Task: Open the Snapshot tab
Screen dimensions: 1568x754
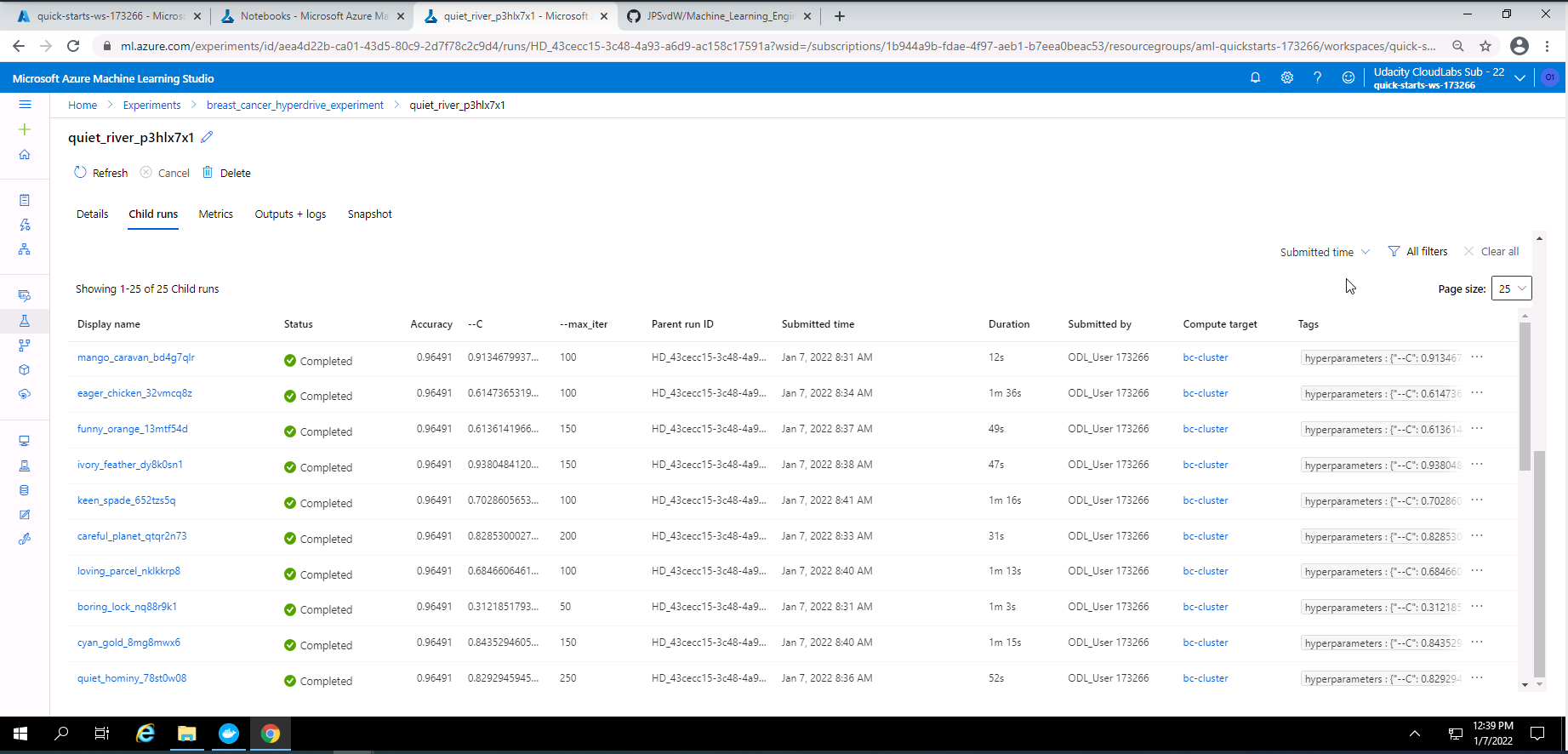Action: (x=370, y=214)
